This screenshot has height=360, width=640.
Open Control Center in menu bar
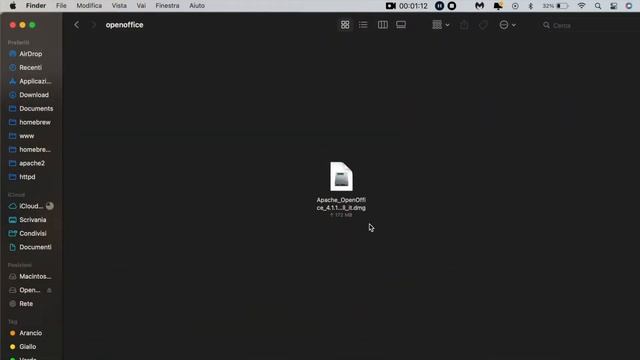(613, 6)
